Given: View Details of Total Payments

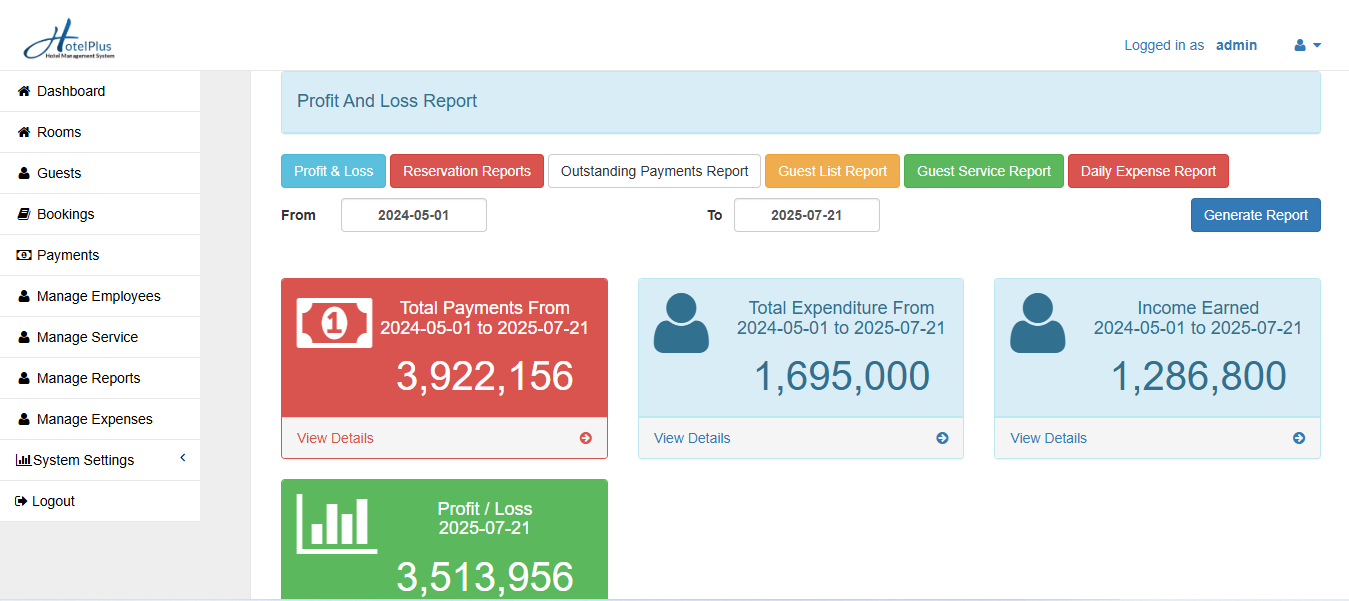Looking at the screenshot, I should 335,438.
